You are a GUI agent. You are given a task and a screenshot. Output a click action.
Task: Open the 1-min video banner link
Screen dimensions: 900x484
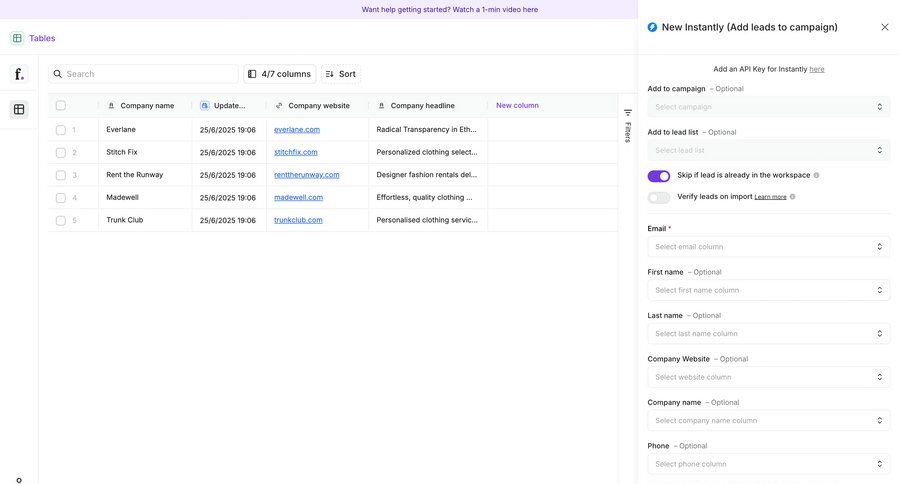point(450,9)
